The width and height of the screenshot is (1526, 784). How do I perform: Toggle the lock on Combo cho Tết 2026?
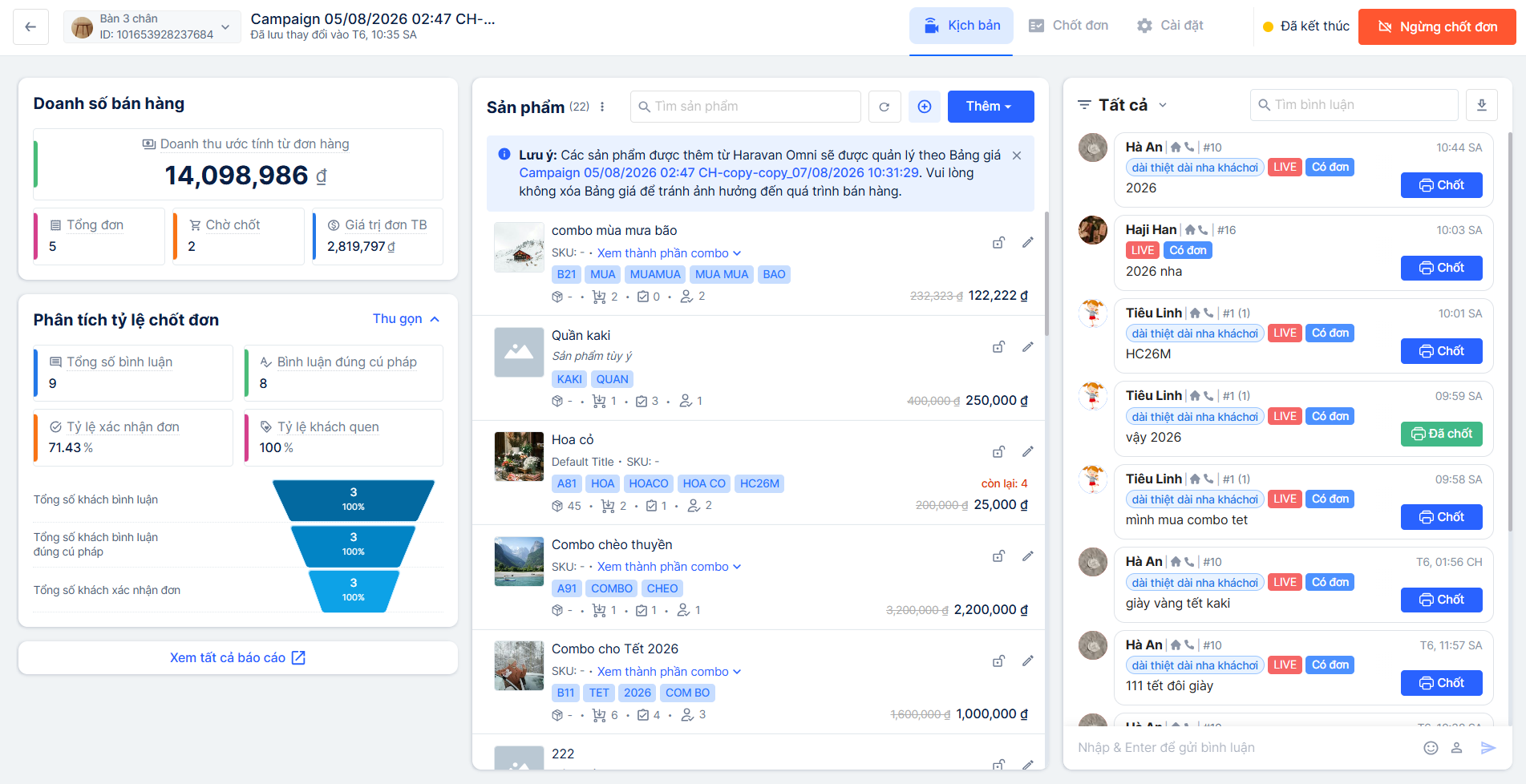point(999,661)
